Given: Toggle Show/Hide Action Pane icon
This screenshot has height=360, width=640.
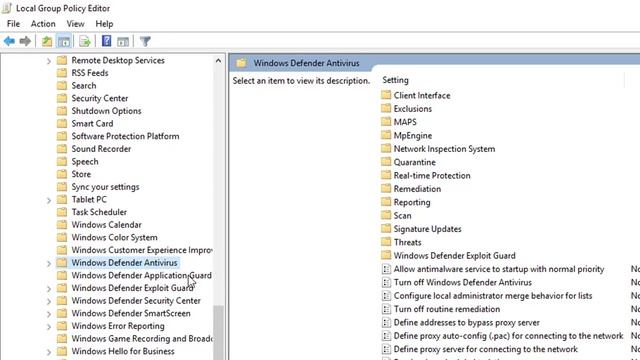Looking at the screenshot, I should (123, 41).
